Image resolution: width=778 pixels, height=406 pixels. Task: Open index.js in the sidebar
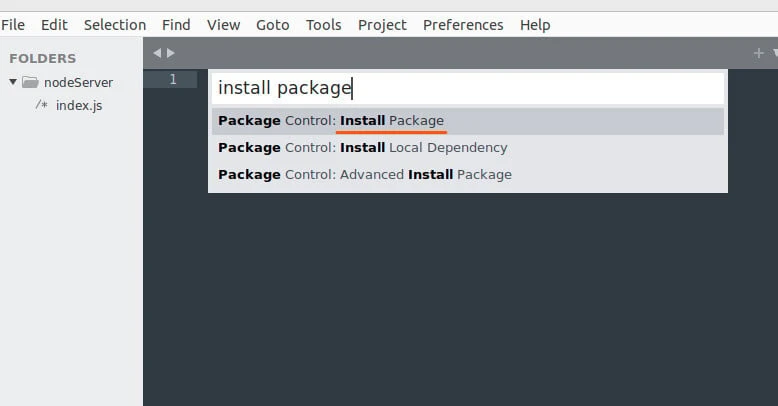point(79,105)
